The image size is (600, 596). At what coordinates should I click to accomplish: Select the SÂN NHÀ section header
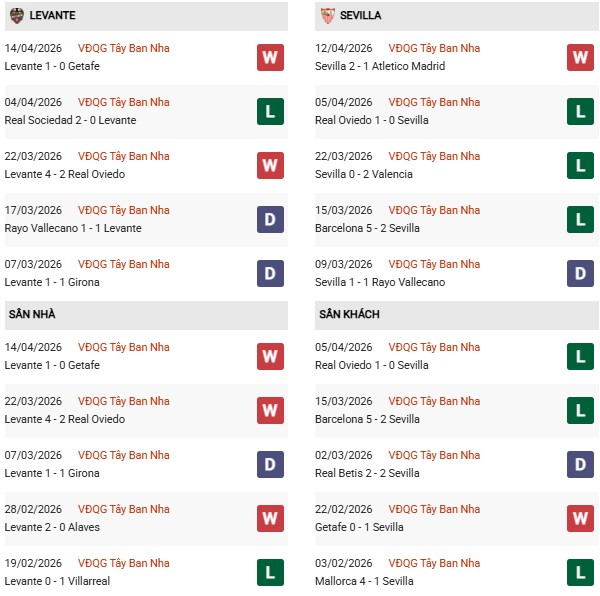pyautogui.click(x=32, y=314)
